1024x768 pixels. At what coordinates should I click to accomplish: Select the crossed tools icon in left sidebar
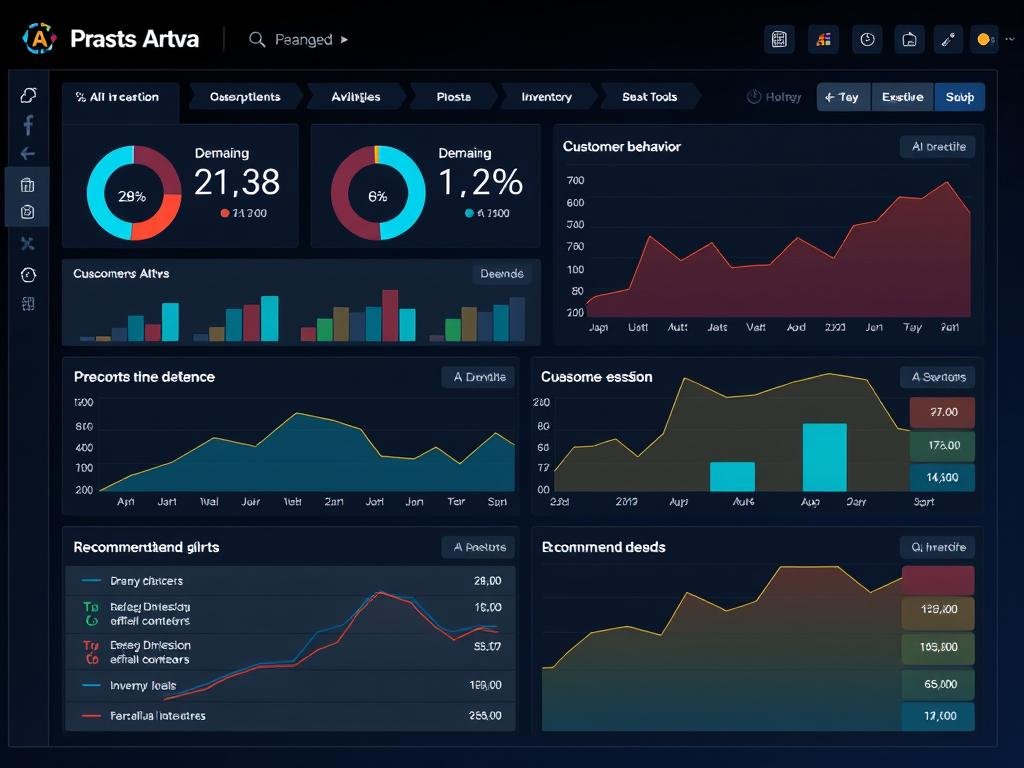(x=28, y=243)
